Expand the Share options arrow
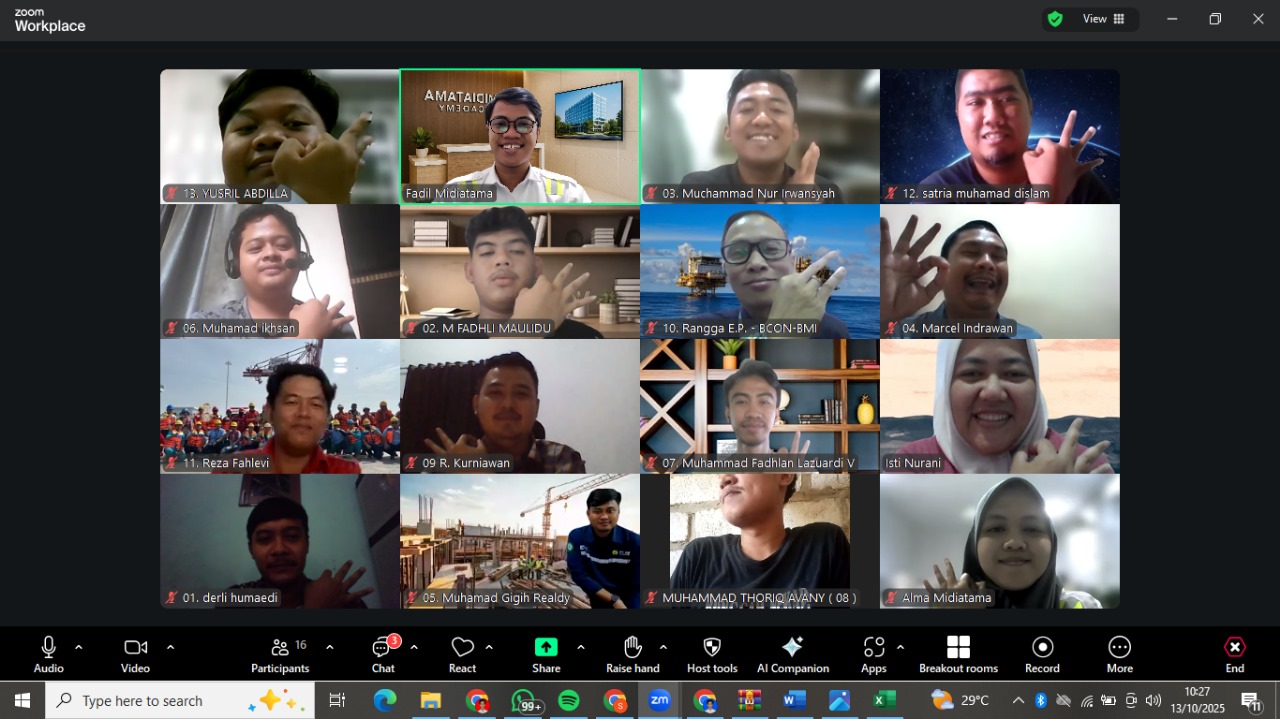This screenshot has width=1280, height=719. coord(581,647)
